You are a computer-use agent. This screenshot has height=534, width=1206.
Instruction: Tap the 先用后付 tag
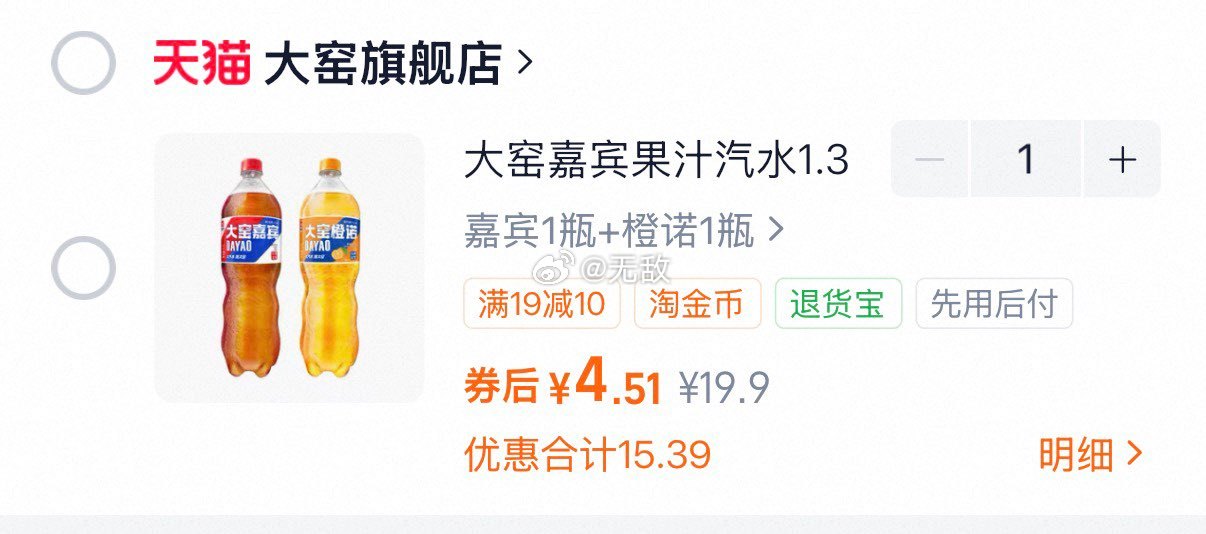coord(994,304)
